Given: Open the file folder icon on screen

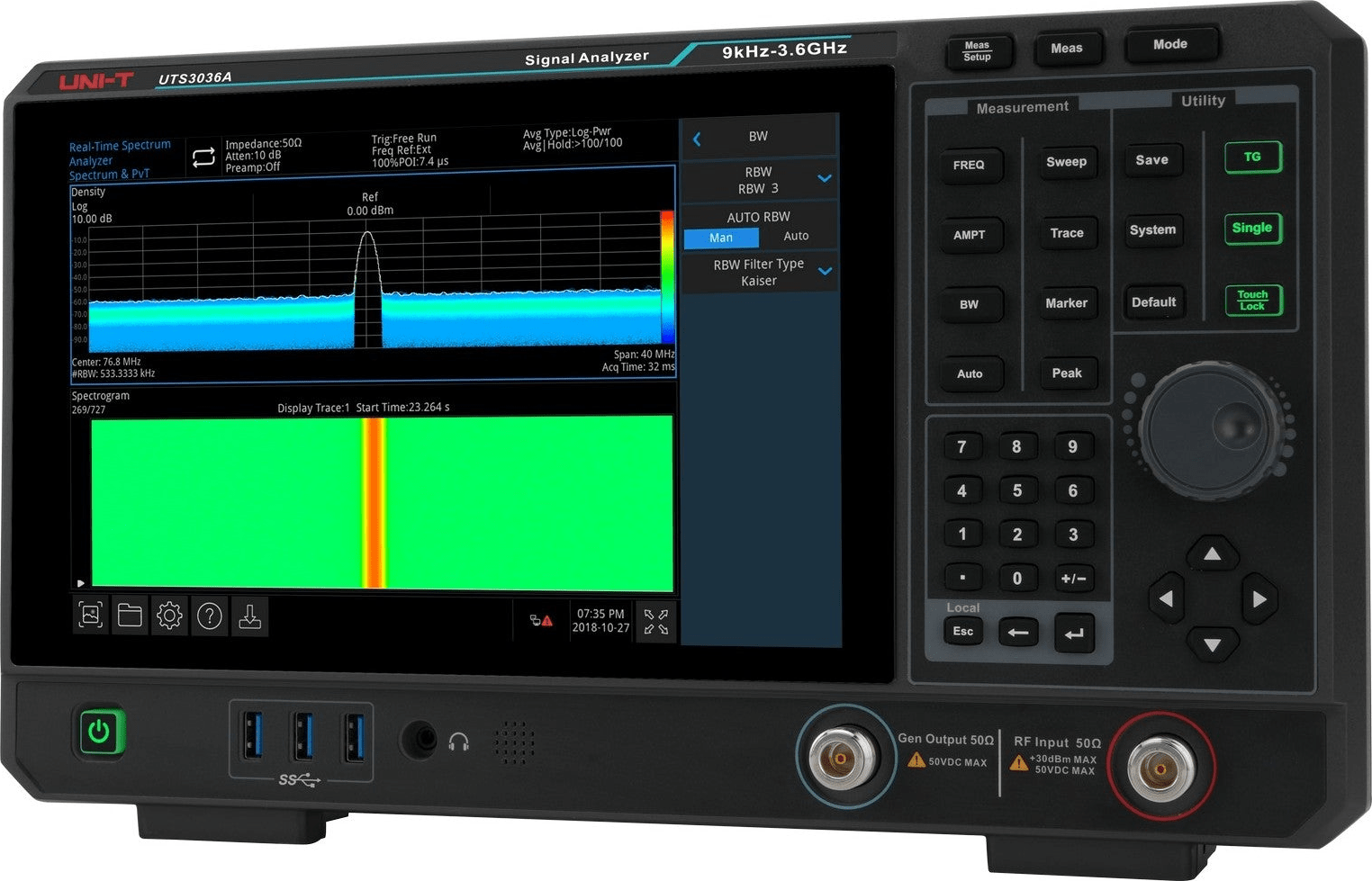Looking at the screenshot, I should click(x=131, y=616).
